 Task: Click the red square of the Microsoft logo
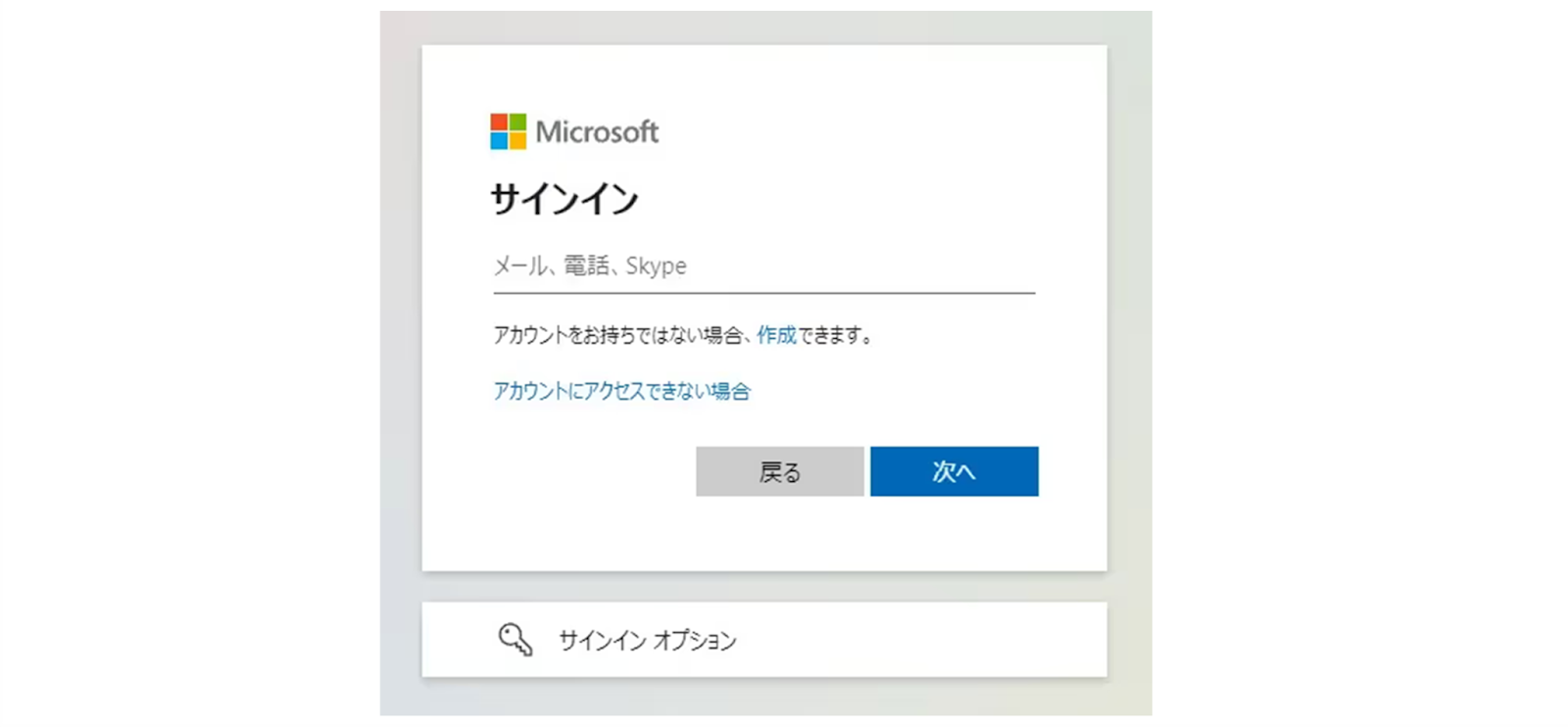pyautogui.click(x=499, y=122)
